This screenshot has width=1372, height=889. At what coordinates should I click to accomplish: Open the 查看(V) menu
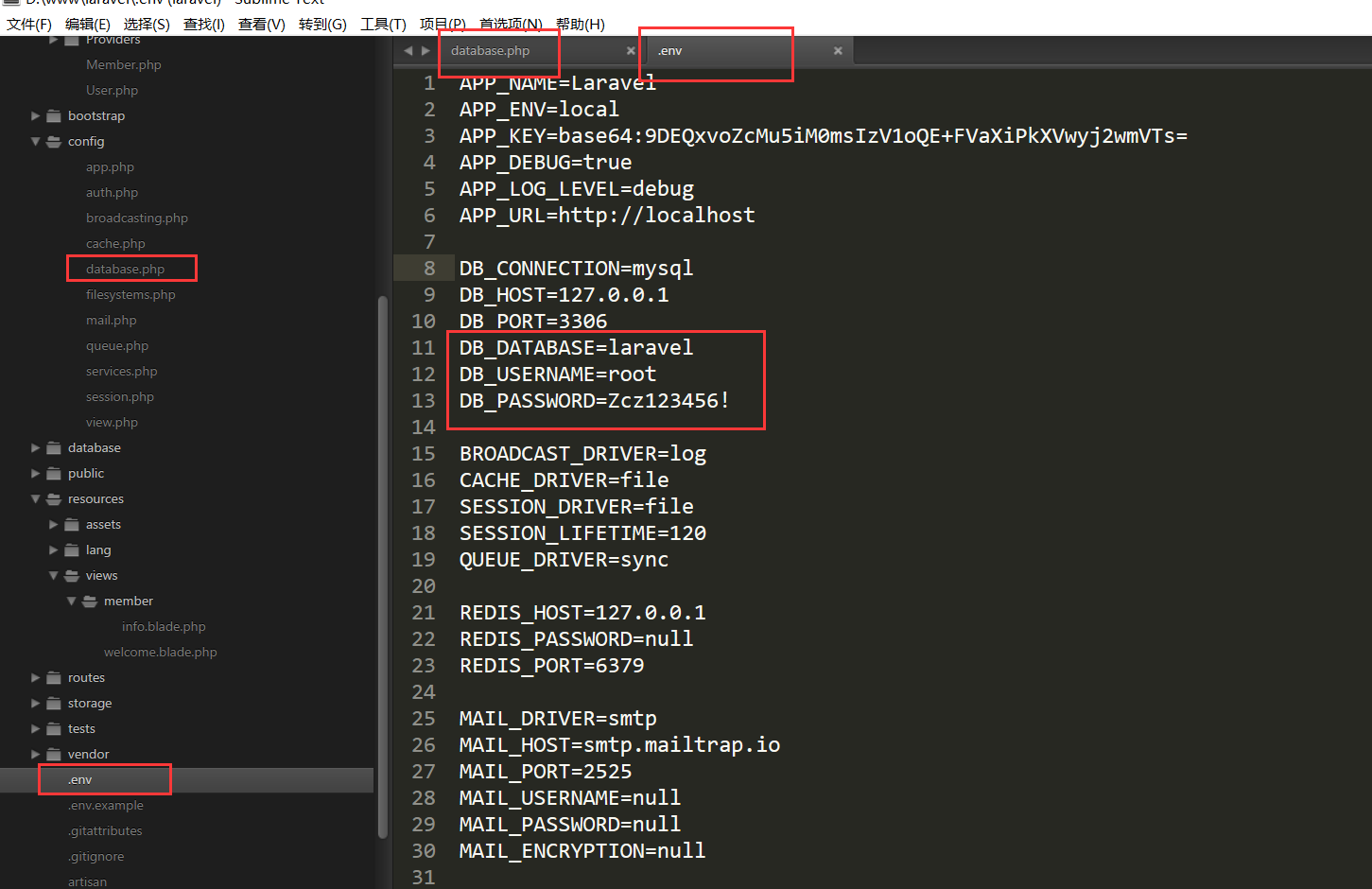pyautogui.click(x=262, y=25)
